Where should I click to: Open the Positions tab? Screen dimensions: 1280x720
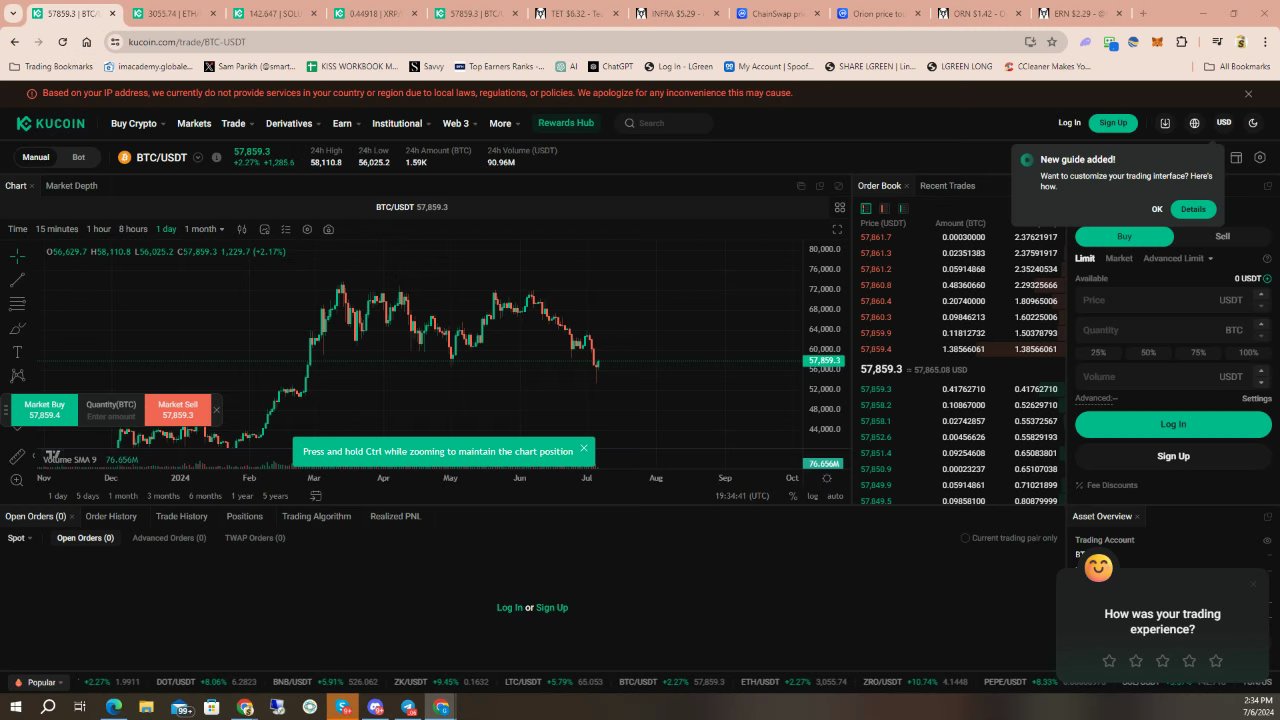244,516
